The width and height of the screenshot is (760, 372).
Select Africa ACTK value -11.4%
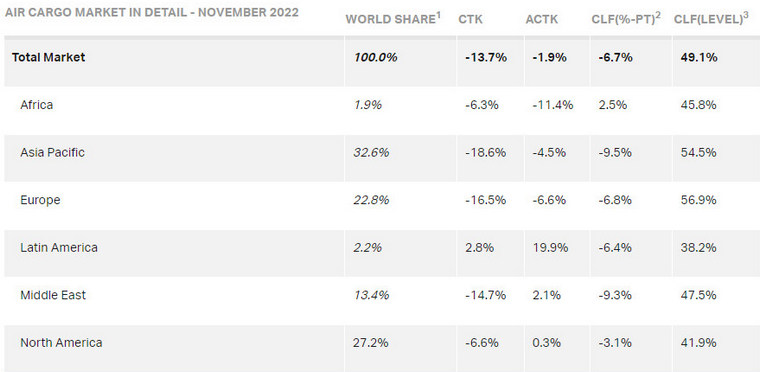(x=553, y=105)
